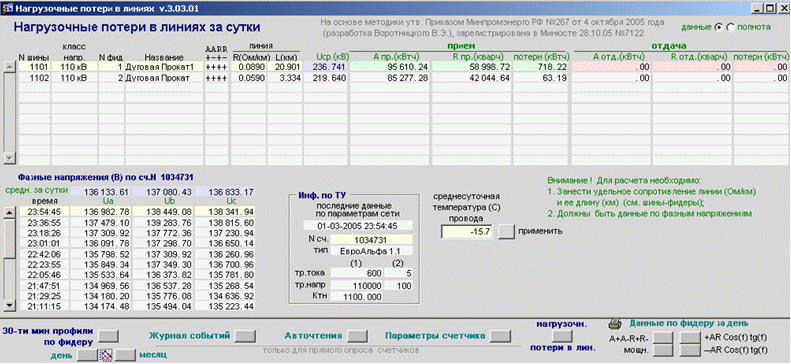The height and width of the screenshot is (364, 791).
Task: Click the 30-ти мин профили по фидеру button
Action: coord(108,336)
